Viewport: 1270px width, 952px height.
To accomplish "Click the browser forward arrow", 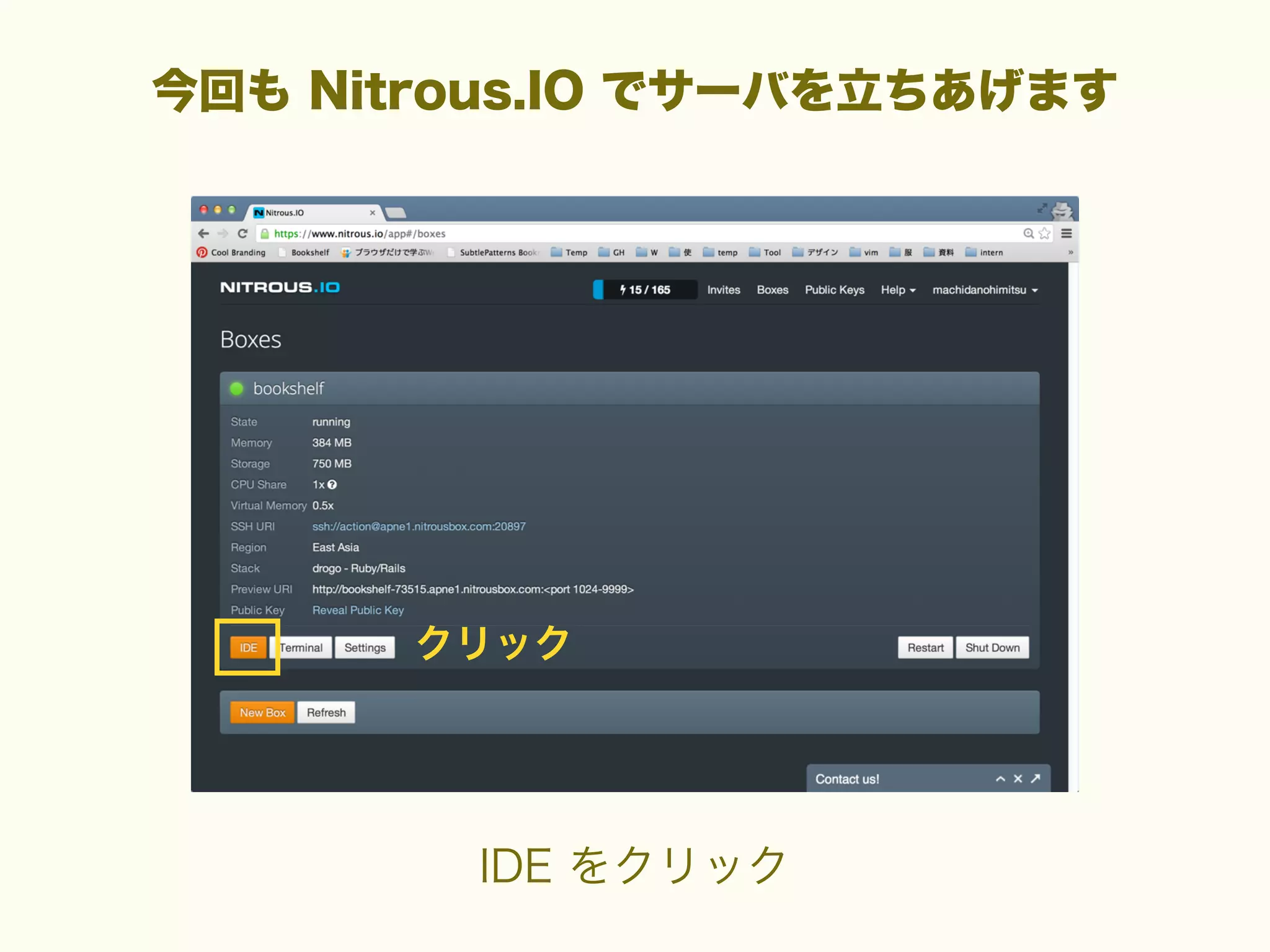I will pyautogui.click(x=223, y=234).
